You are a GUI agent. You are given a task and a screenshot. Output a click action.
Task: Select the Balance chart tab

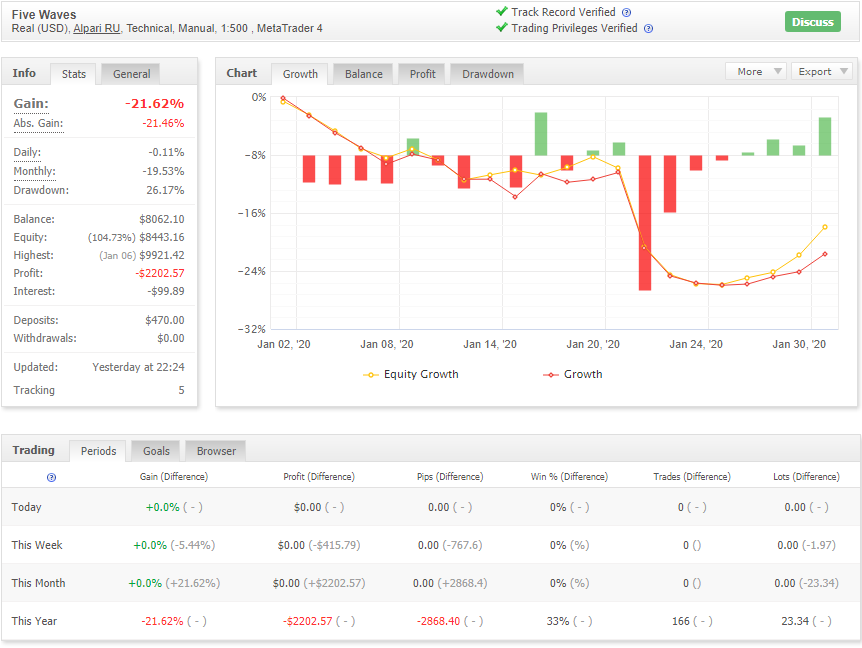click(x=363, y=74)
